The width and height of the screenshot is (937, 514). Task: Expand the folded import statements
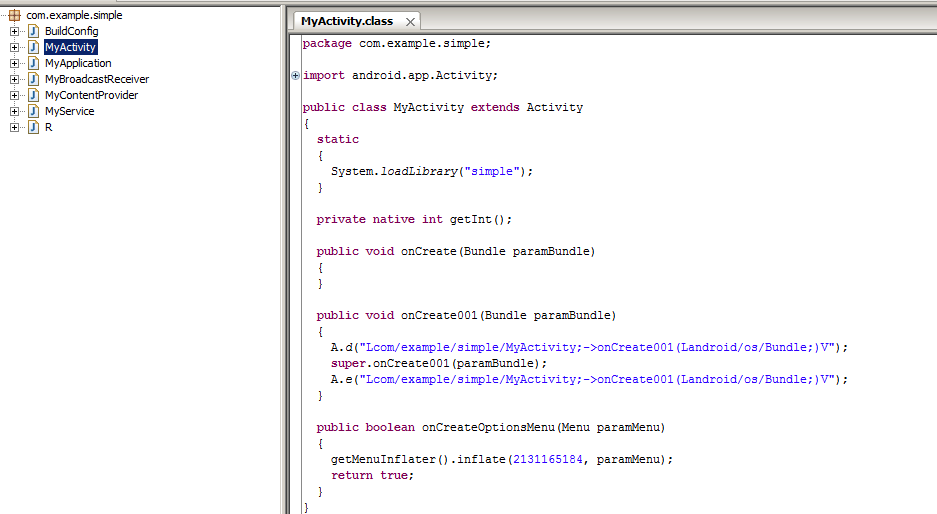(295, 75)
